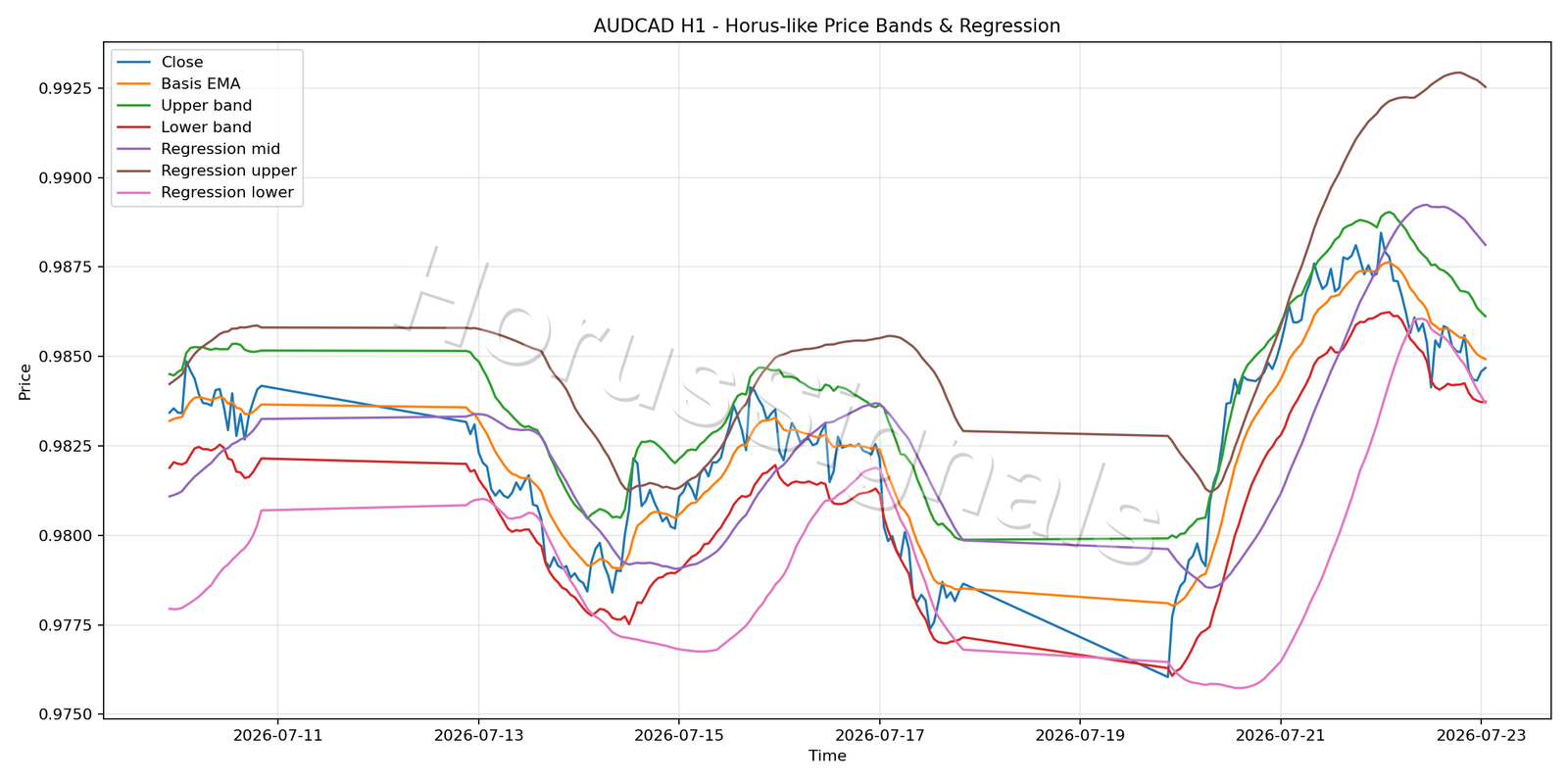
Task: Click the 2026-07-13 date tick label
Action: coord(478,736)
